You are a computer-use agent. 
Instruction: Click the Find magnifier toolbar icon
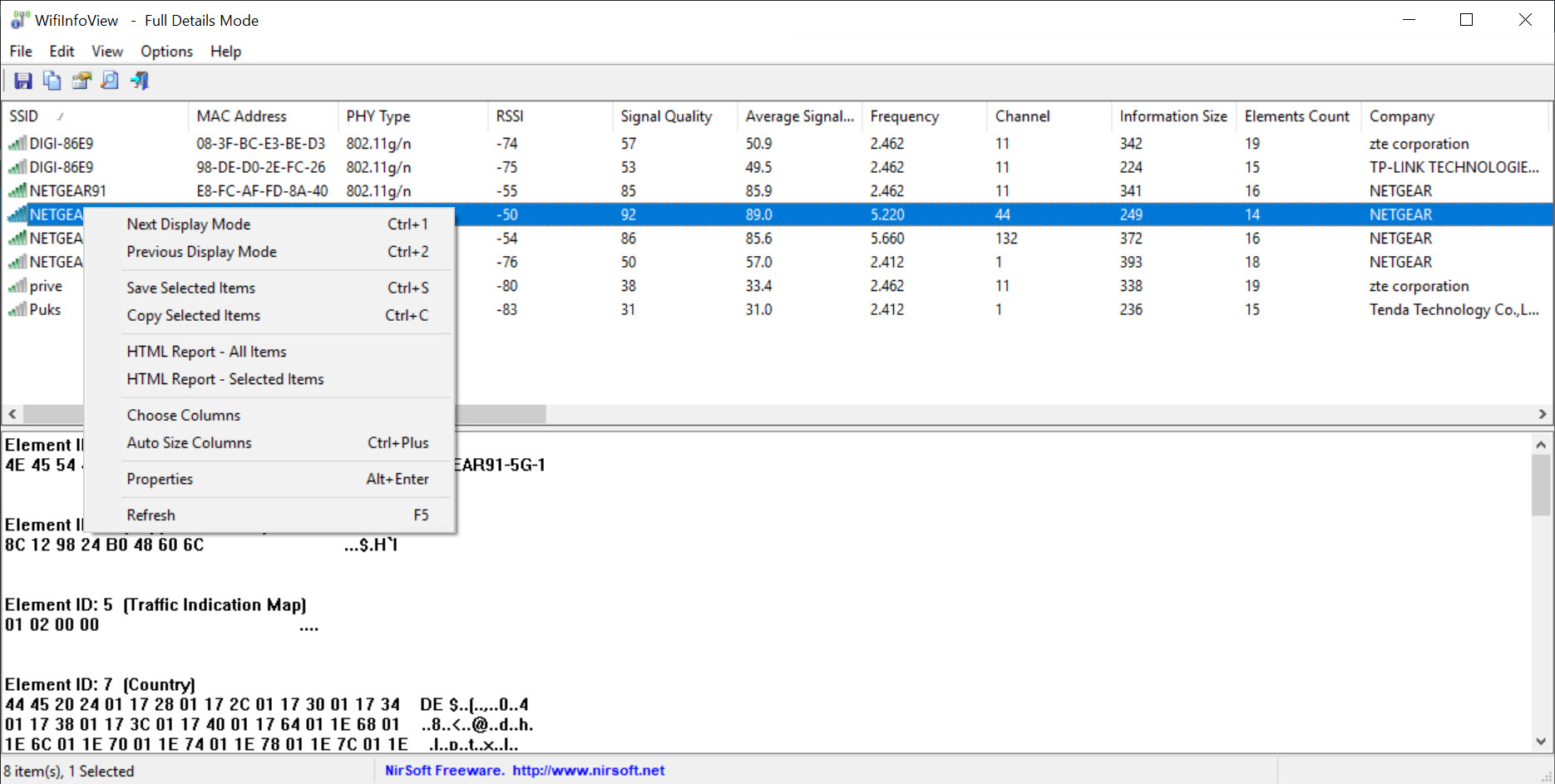110,81
